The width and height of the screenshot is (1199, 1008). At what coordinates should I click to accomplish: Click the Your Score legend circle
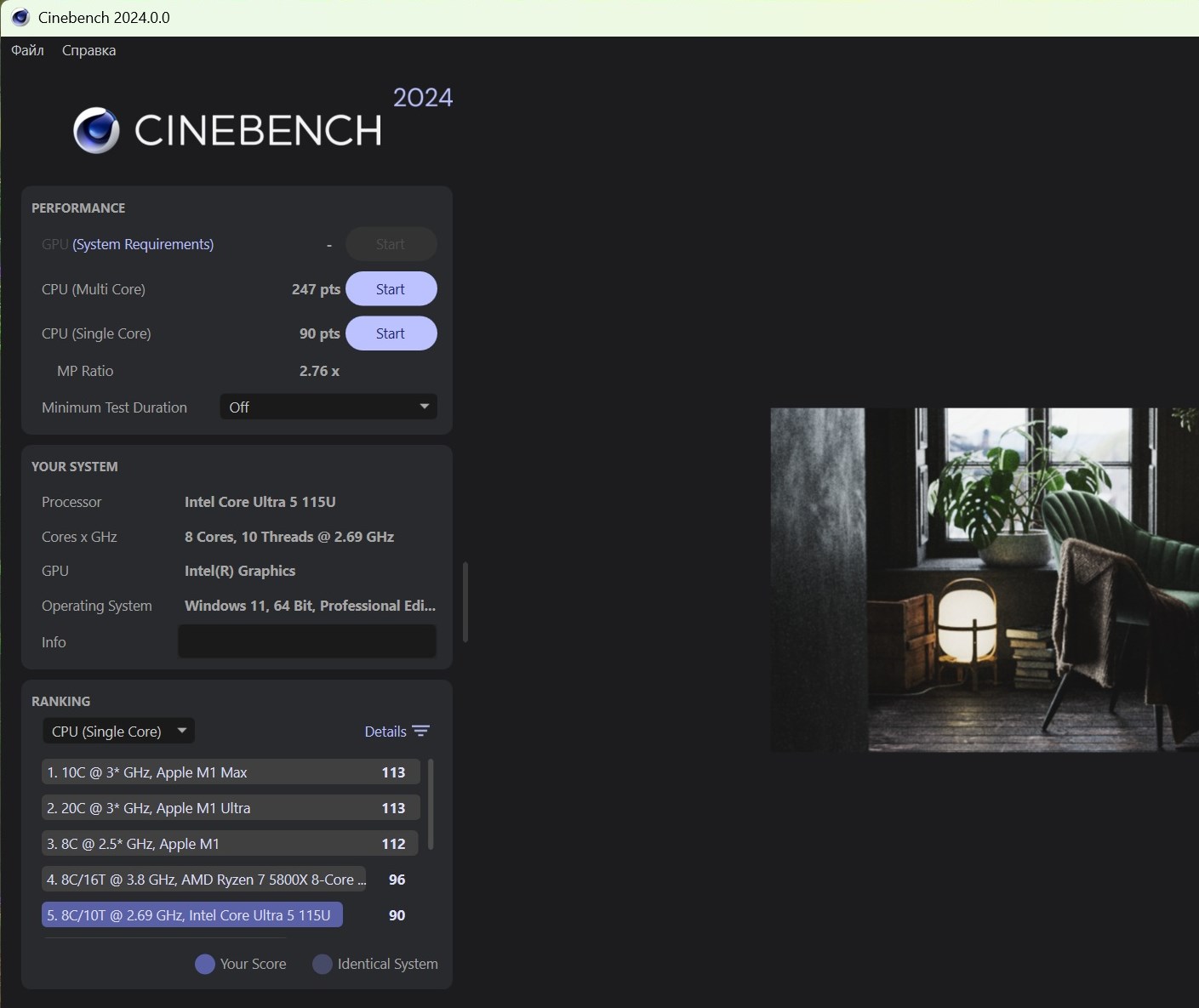click(204, 964)
